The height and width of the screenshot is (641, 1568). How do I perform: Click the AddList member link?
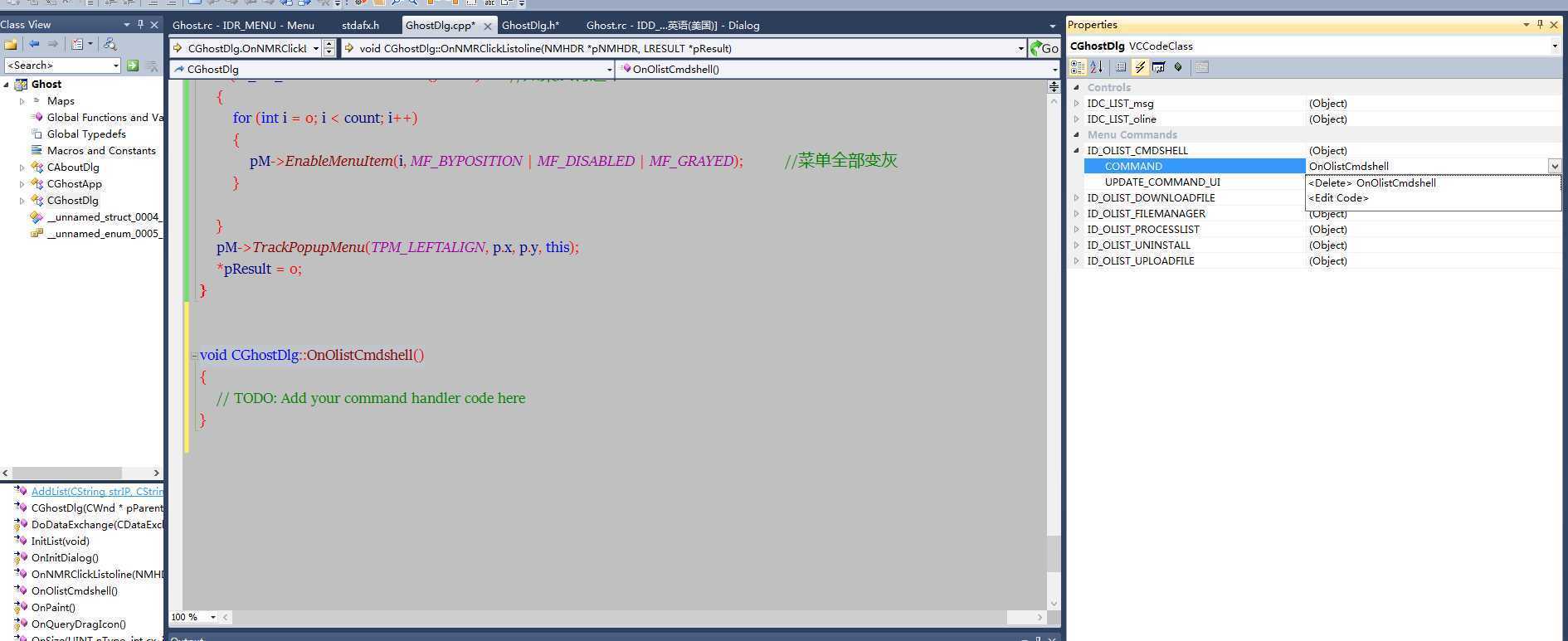pos(97,492)
